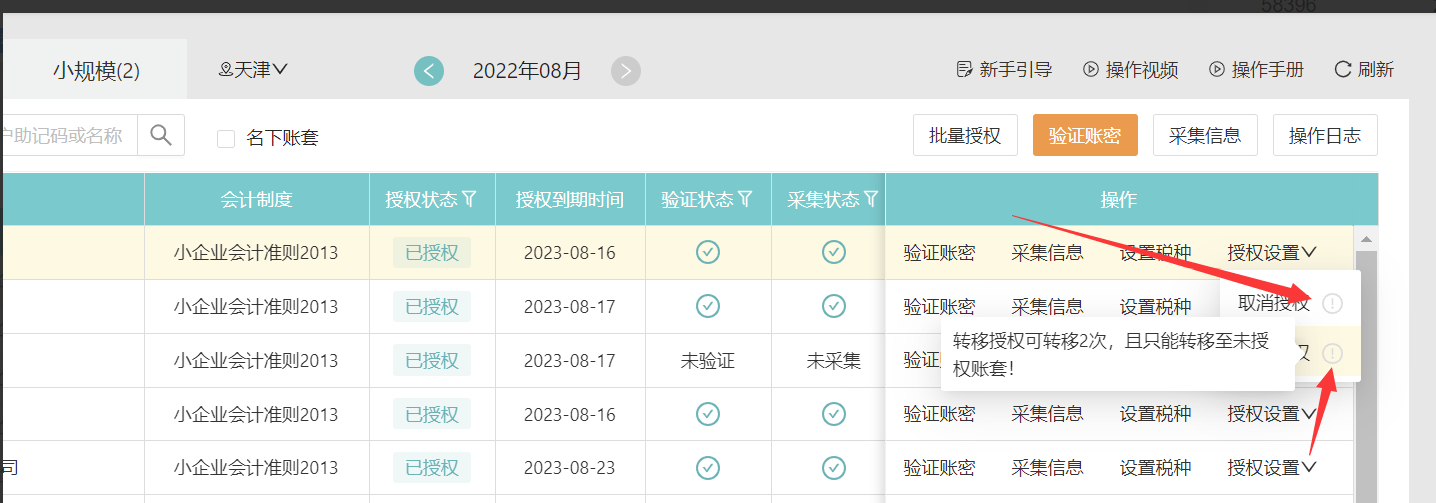The width and height of the screenshot is (1436, 503).
Task: Click the search magnifier icon
Action: [x=161, y=135]
